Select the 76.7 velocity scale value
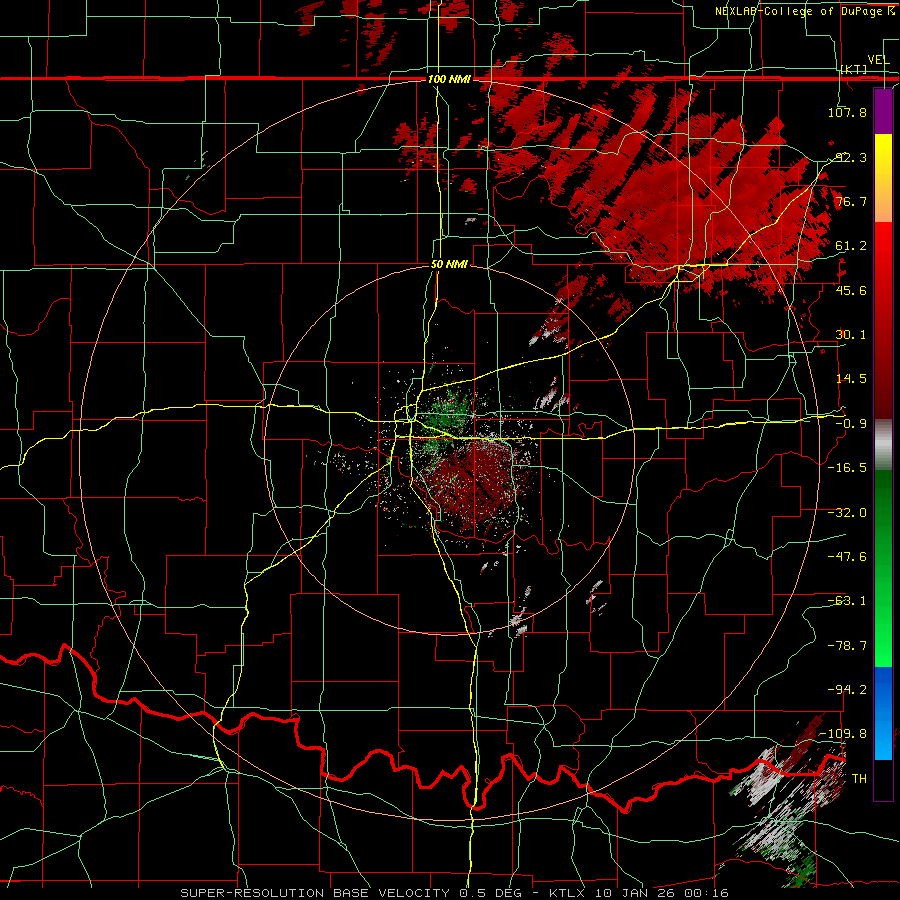This screenshot has width=900, height=900. pyautogui.click(x=851, y=201)
